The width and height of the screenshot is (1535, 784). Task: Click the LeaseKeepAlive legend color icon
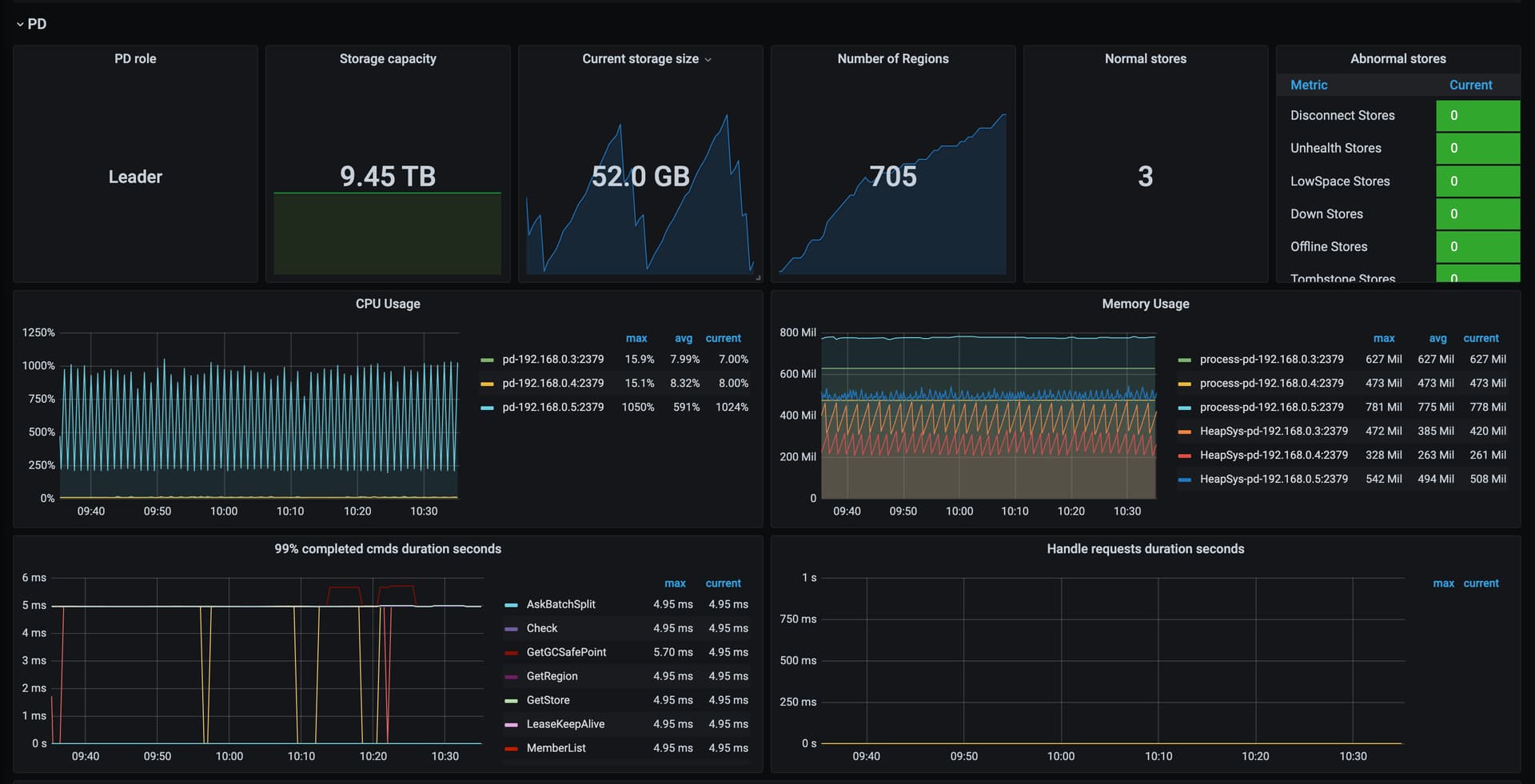(511, 725)
